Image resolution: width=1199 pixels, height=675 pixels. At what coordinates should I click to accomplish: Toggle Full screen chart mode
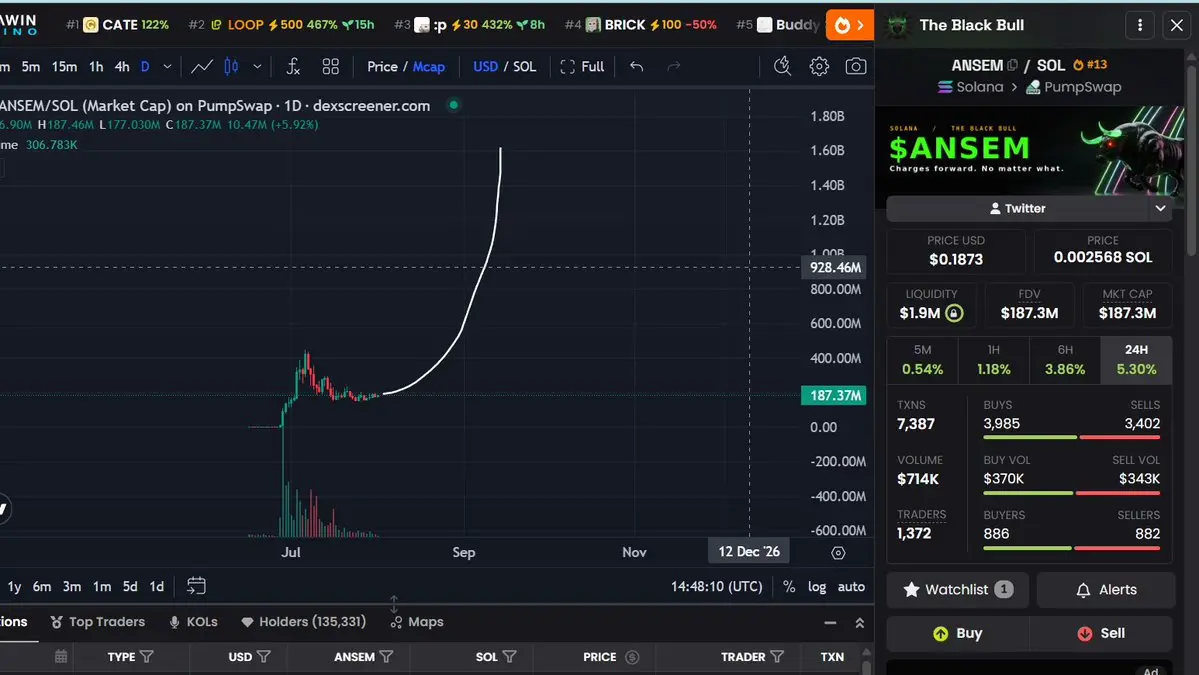click(582, 67)
